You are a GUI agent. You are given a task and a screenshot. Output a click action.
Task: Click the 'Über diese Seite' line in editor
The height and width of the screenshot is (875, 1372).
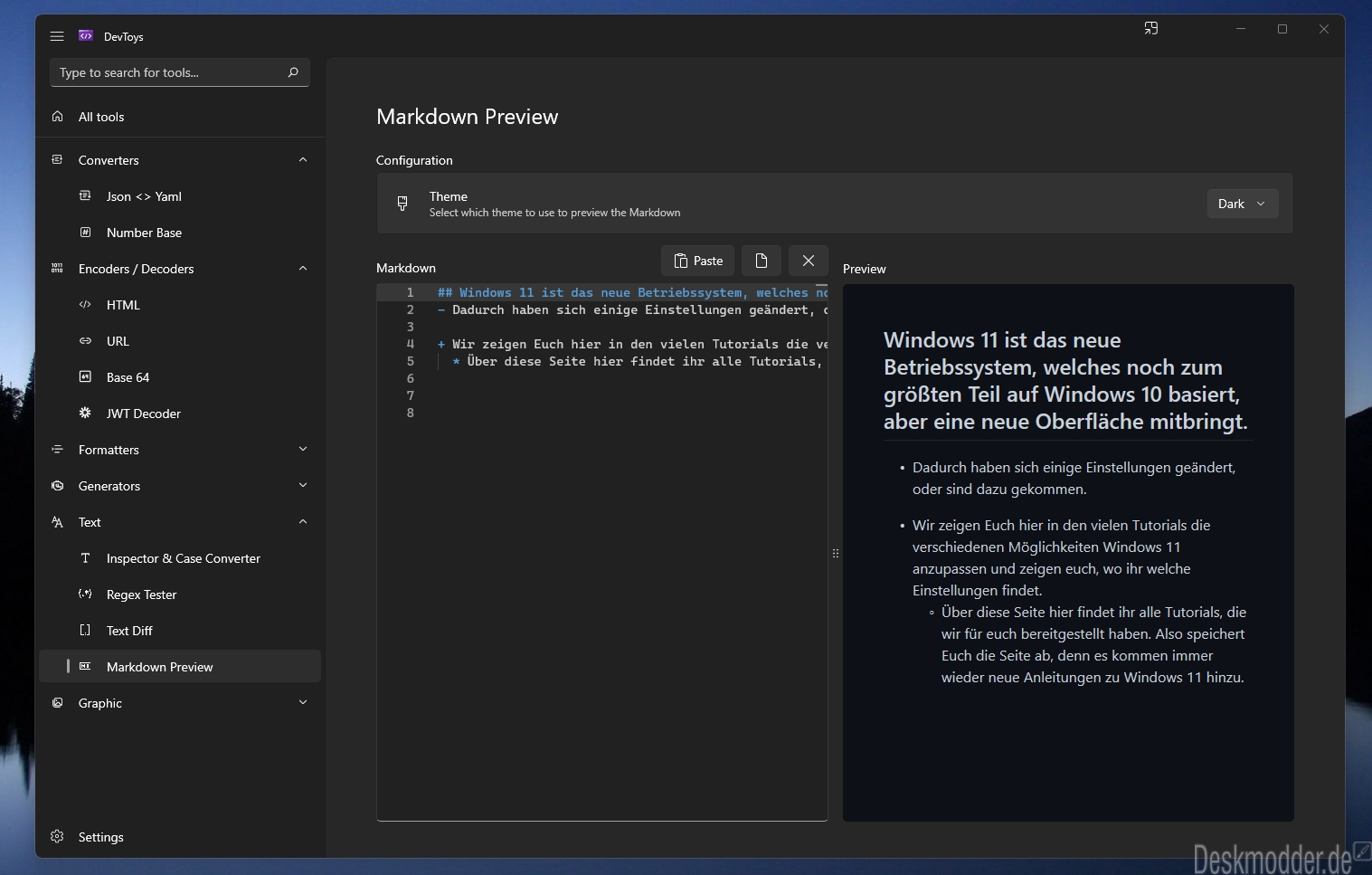[639, 361]
